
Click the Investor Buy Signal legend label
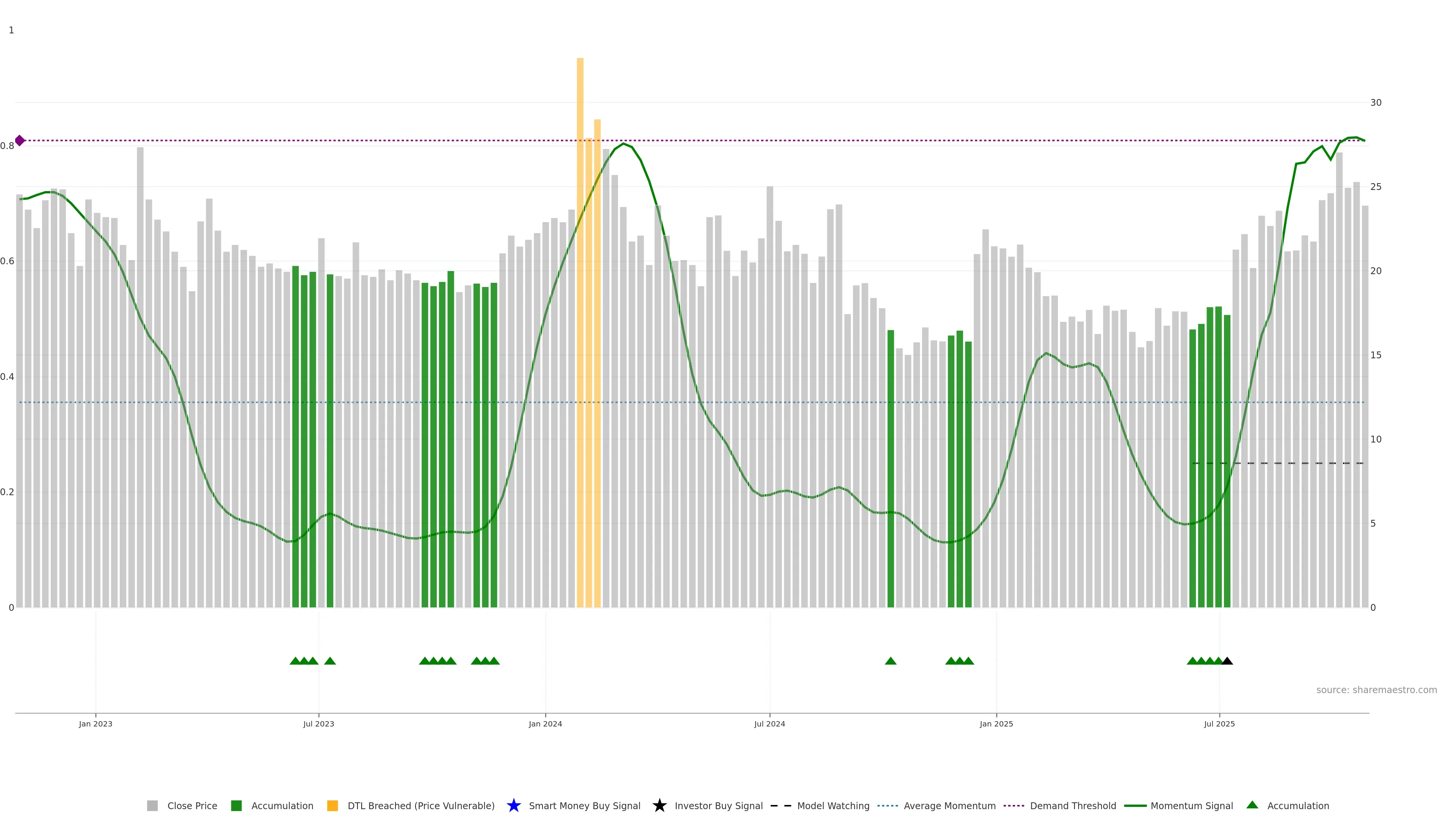click(719, 805)
